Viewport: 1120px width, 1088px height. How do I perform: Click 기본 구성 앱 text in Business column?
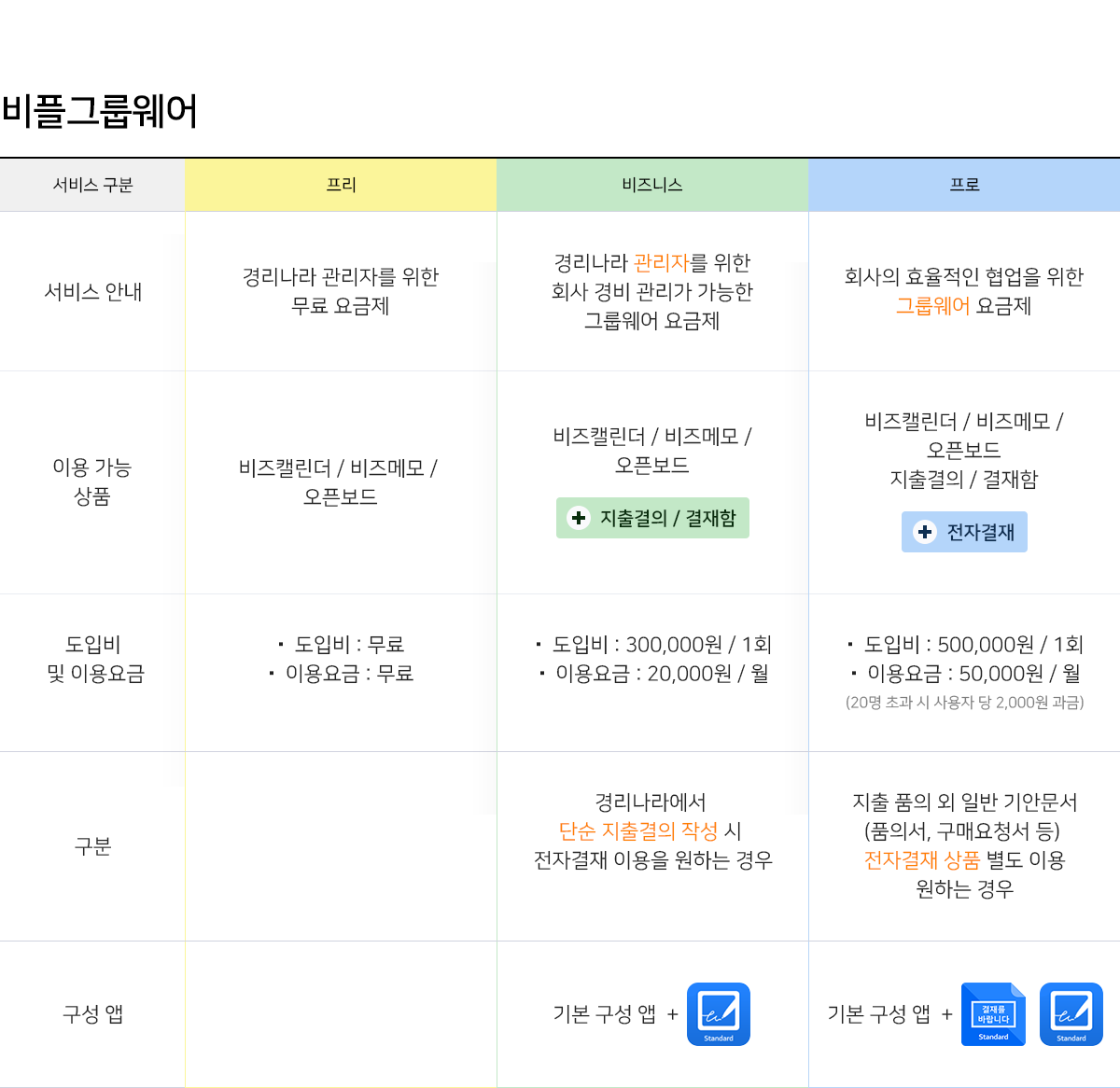(605, 1014)
